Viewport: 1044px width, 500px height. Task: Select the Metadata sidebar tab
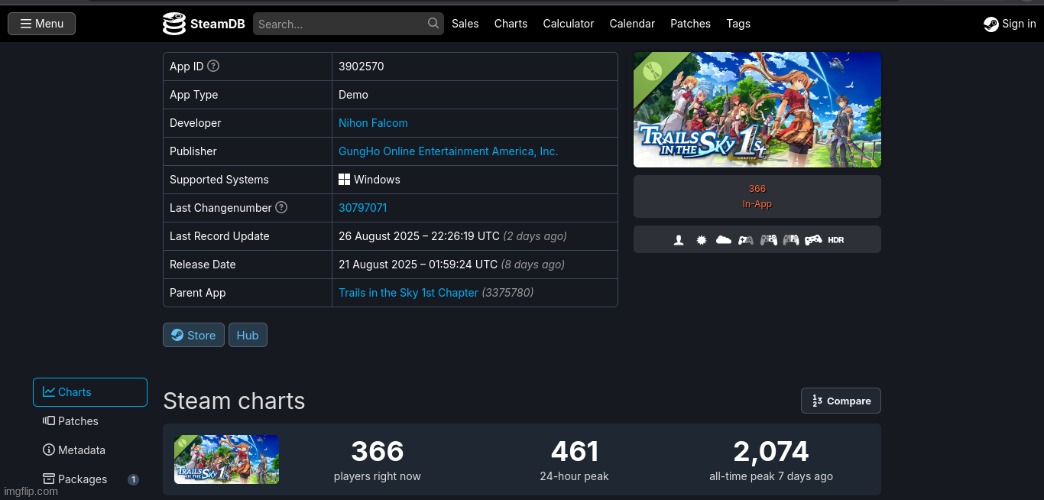(90, 450)
